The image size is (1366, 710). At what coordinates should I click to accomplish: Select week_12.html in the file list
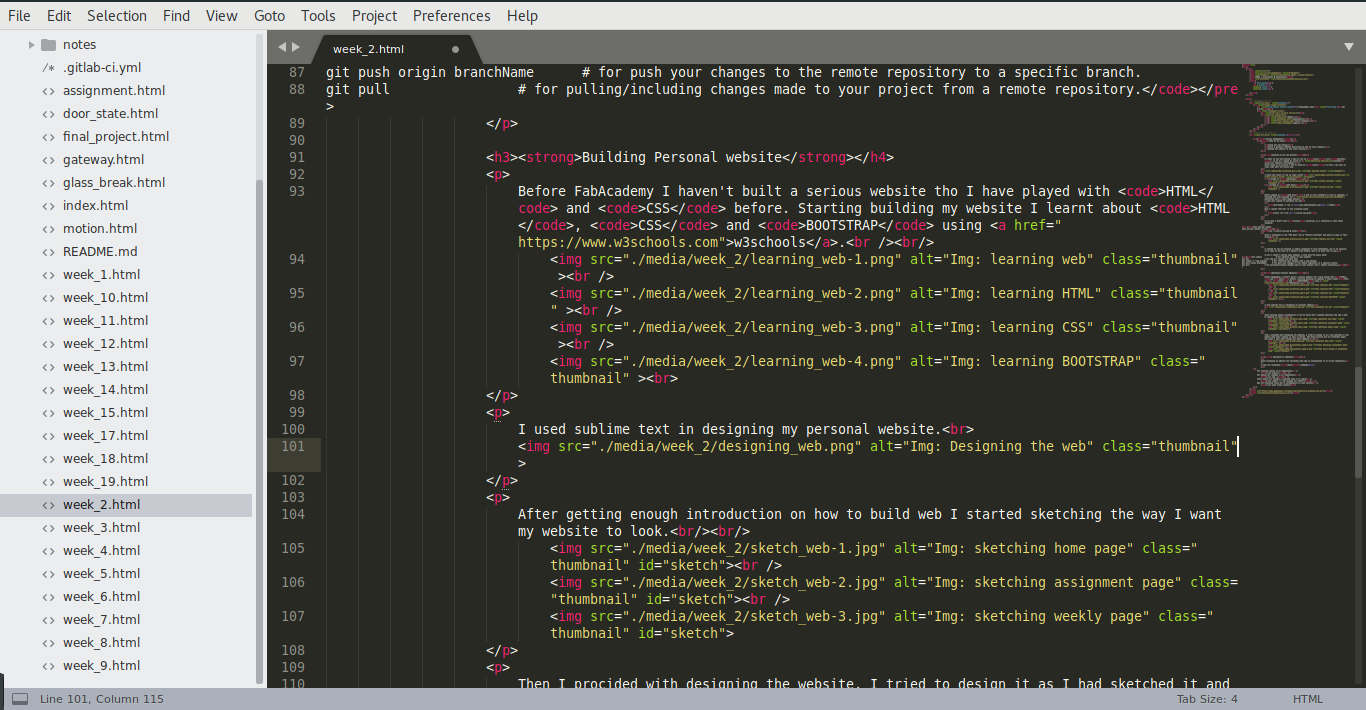coord(105,343)
